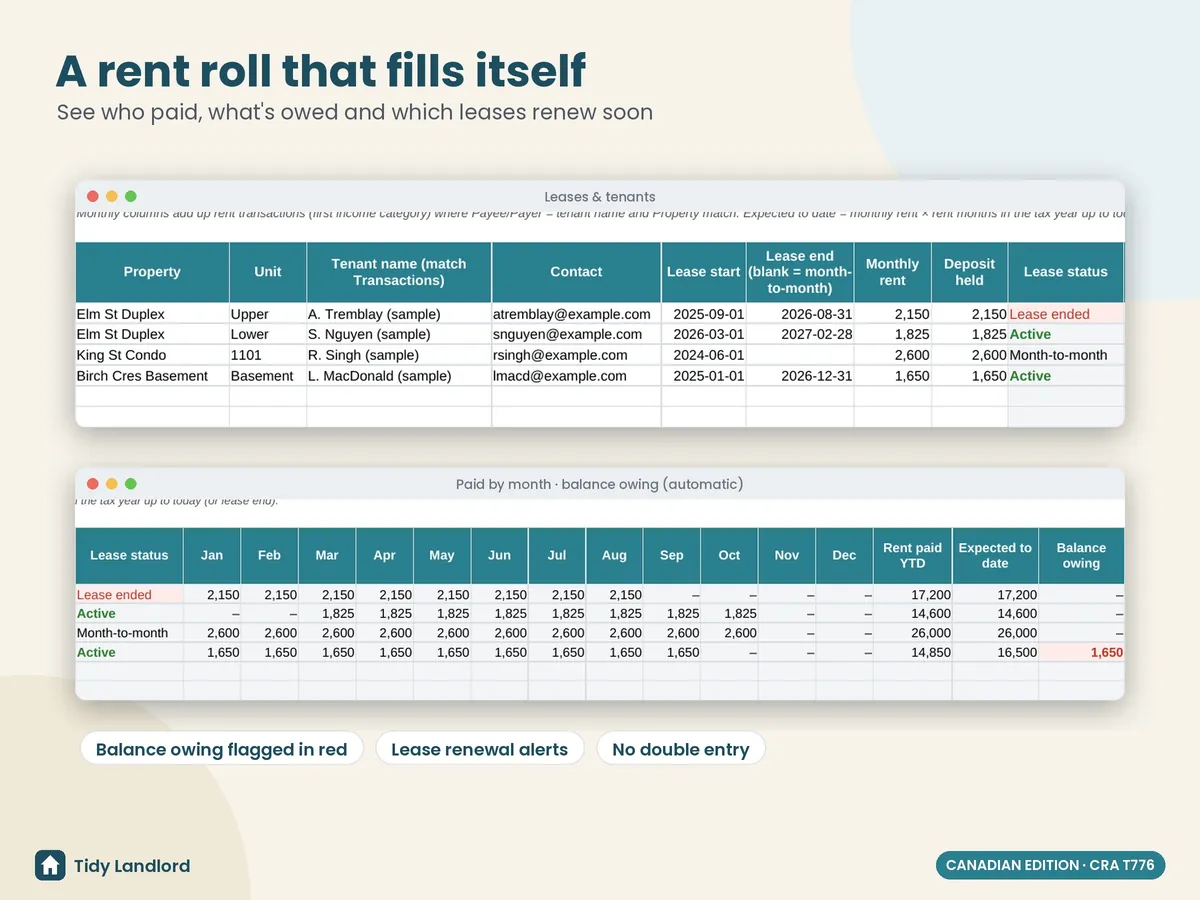This screenshot has width=1200, height=900.
Task: Click Lease ended status in Paid by month window
Action: pos(129,594)
